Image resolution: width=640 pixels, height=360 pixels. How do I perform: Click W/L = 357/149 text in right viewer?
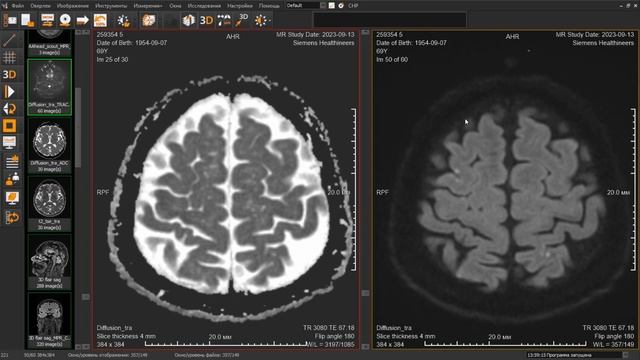tap(613, 345)
